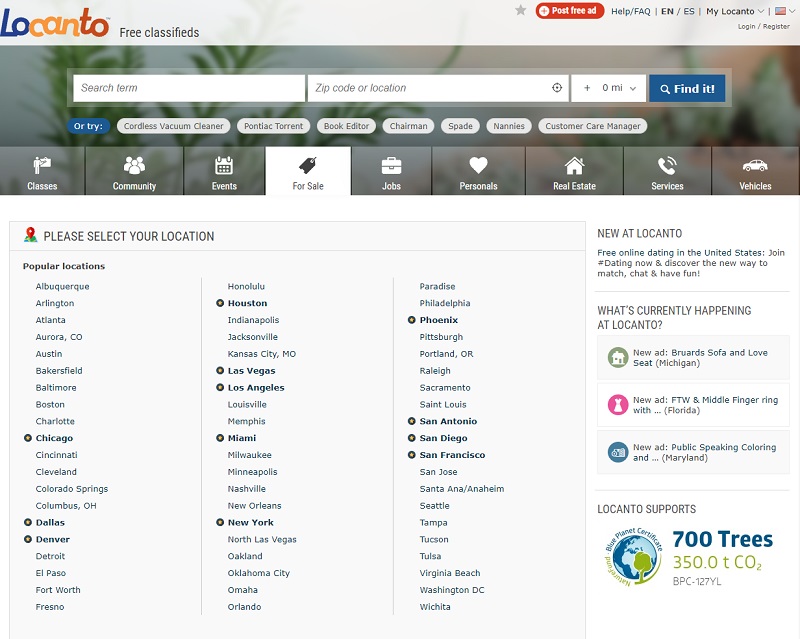Viewport: 800px width, 639px height.
Task: Open the Events category
Action: pos(224,171)
